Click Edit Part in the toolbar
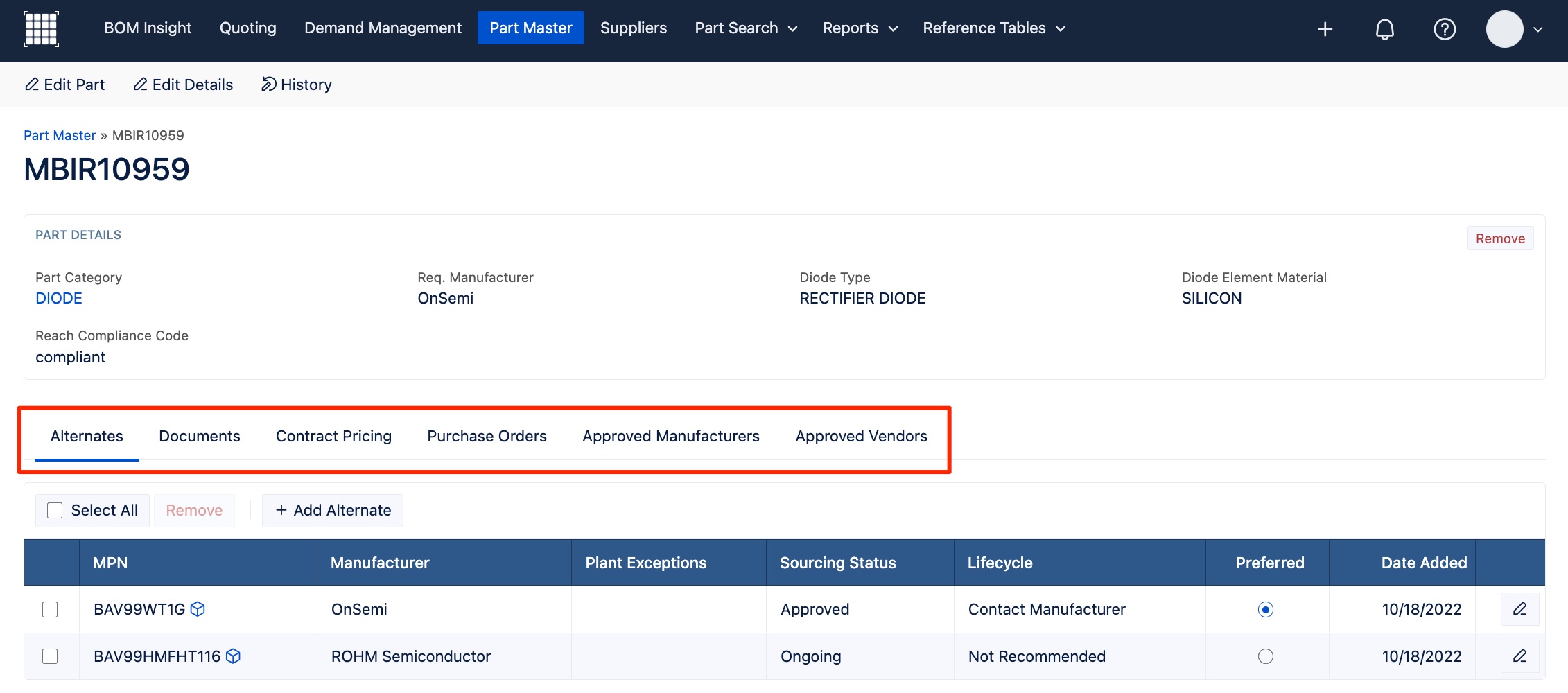 [x=64, y=85]
